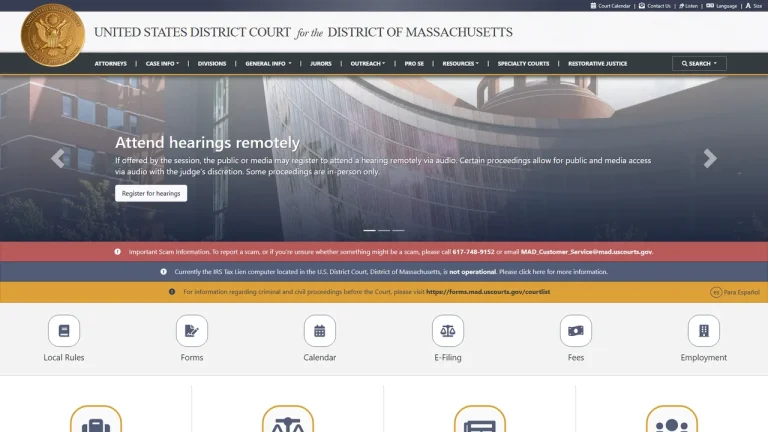Click the IRS Tax Lien info icon
Image resolution: width=768 pixels, height=432 pixels.
[164, 272]
